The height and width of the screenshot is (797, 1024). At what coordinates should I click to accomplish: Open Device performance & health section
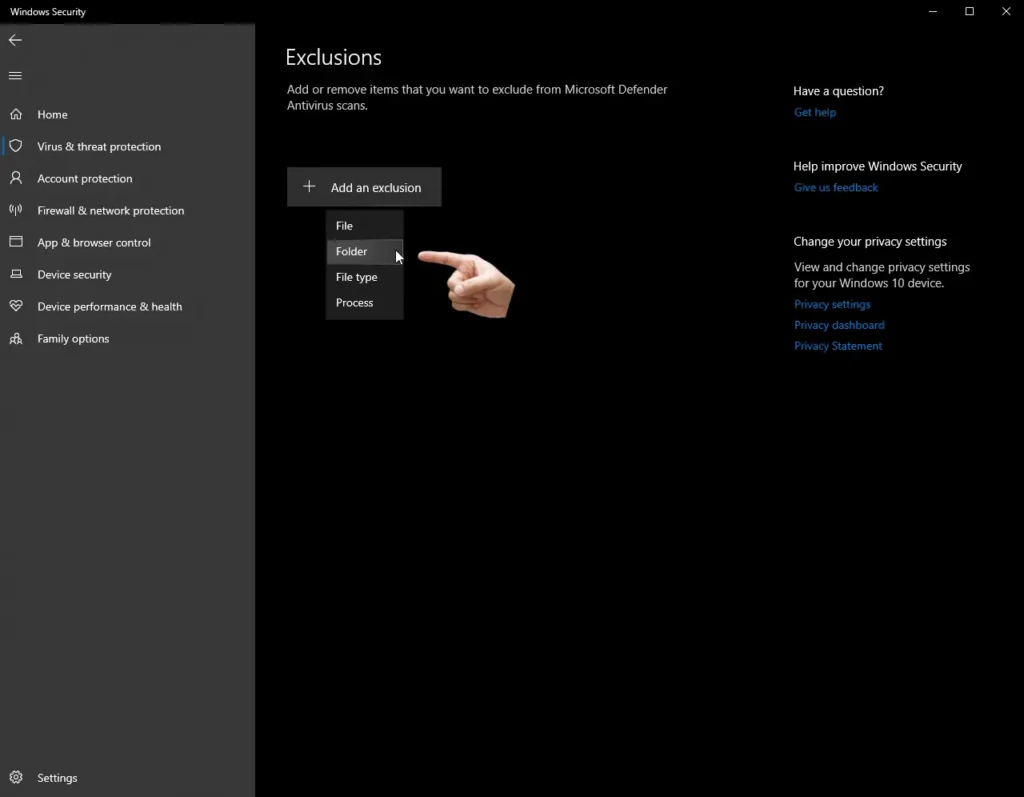pyautogui.click(x=109, y=306)
